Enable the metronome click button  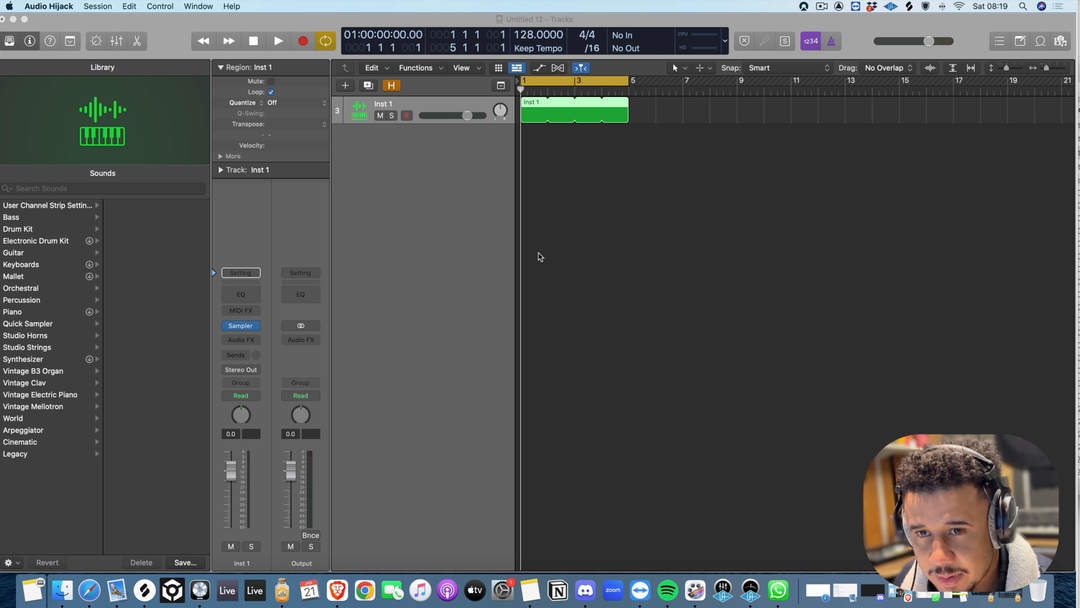831,41
